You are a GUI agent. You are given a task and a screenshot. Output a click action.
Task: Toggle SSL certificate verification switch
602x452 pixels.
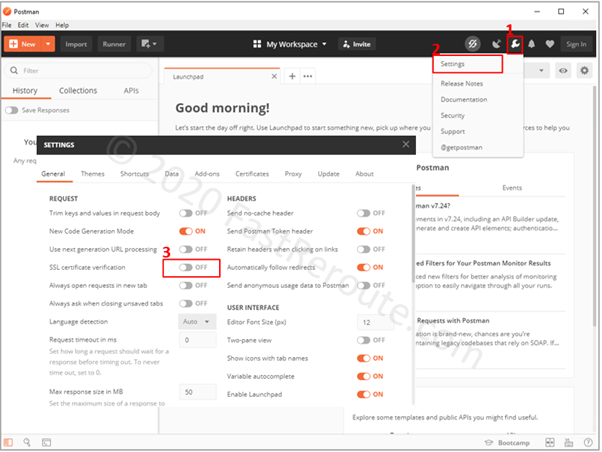[193, 267]
